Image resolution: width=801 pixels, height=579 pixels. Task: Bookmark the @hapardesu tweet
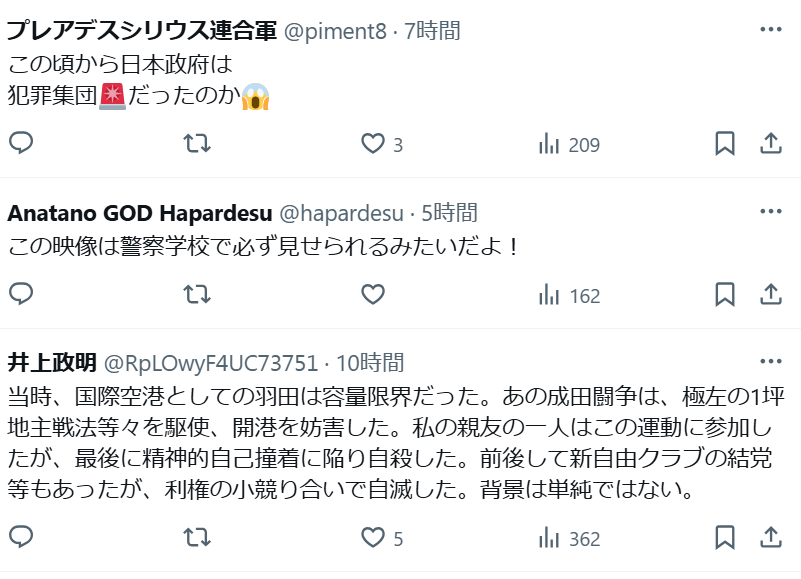click(724, 294)
